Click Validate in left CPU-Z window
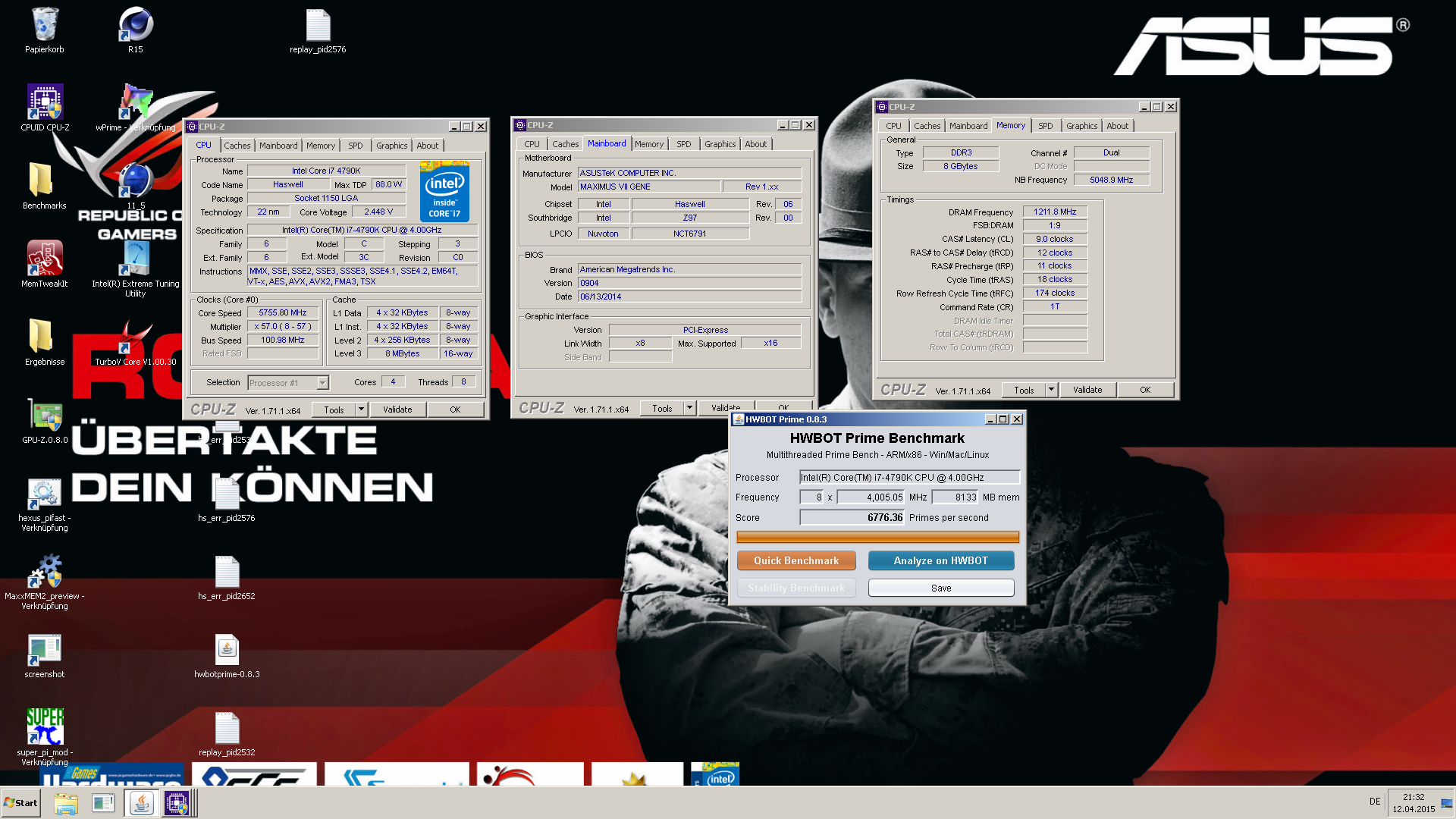This screenshot has width=1456, height=819. [397, 409]
